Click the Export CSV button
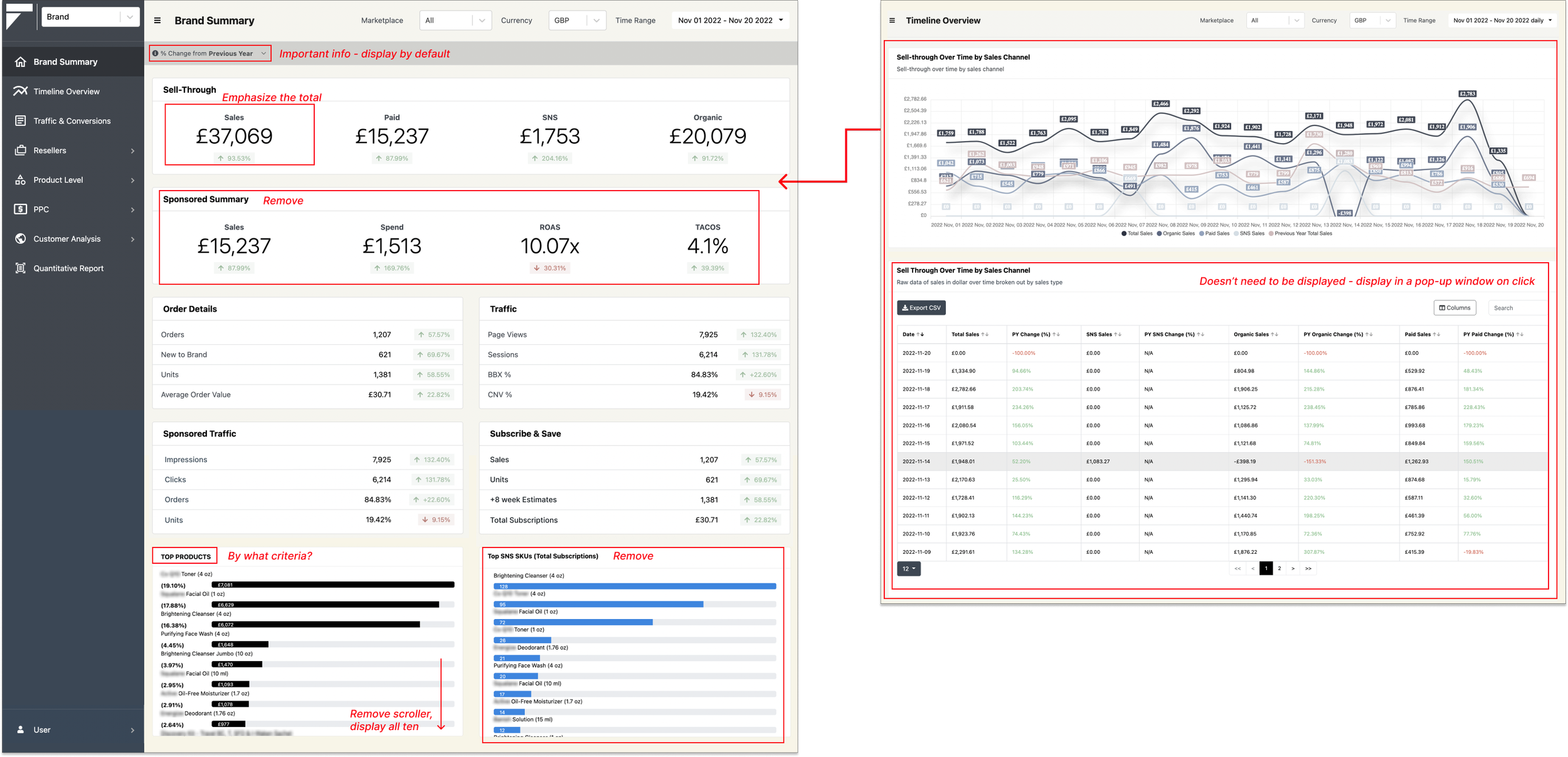The height and width of the screenshot is (757, 1568). (x=921, y=307)
